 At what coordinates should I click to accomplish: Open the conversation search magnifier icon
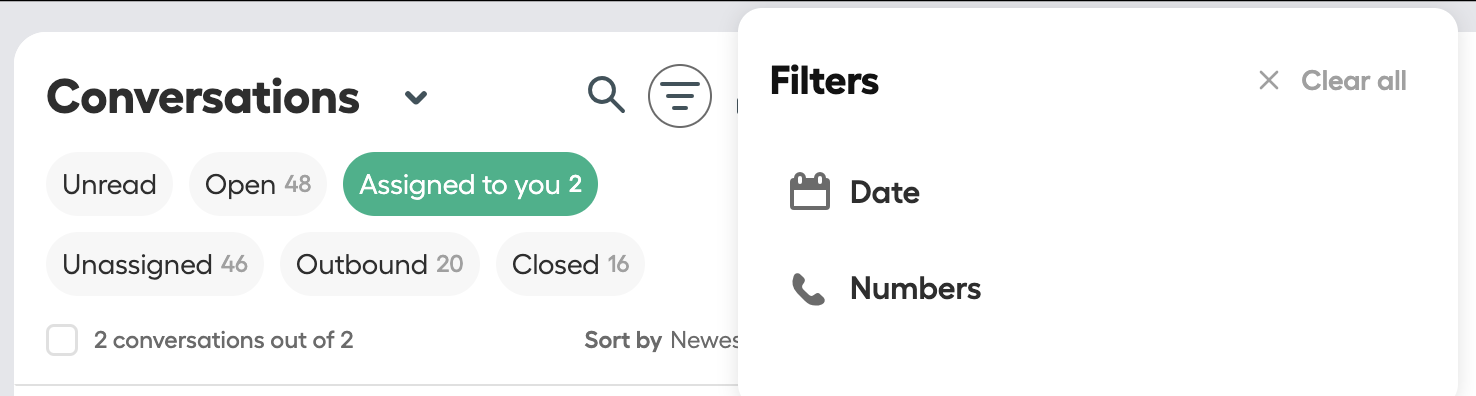click(x=606, y=96)
